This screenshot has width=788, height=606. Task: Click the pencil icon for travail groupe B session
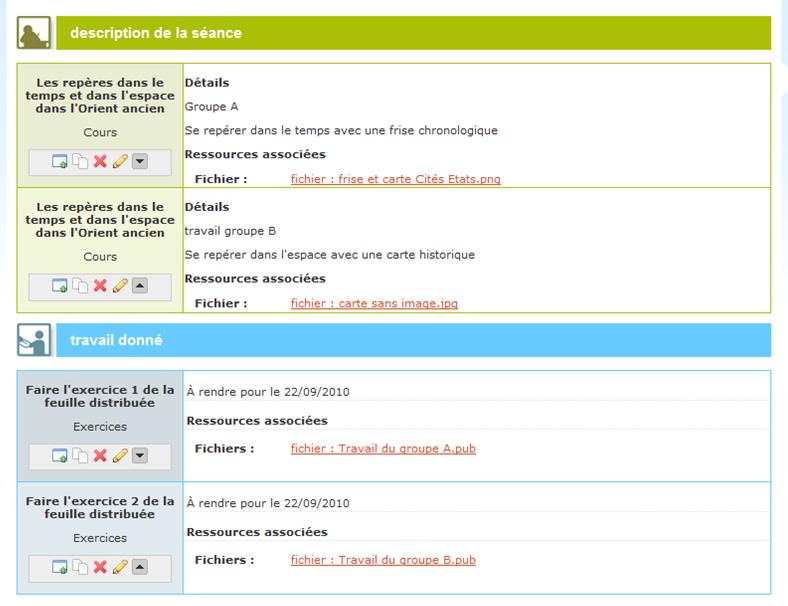120,286
